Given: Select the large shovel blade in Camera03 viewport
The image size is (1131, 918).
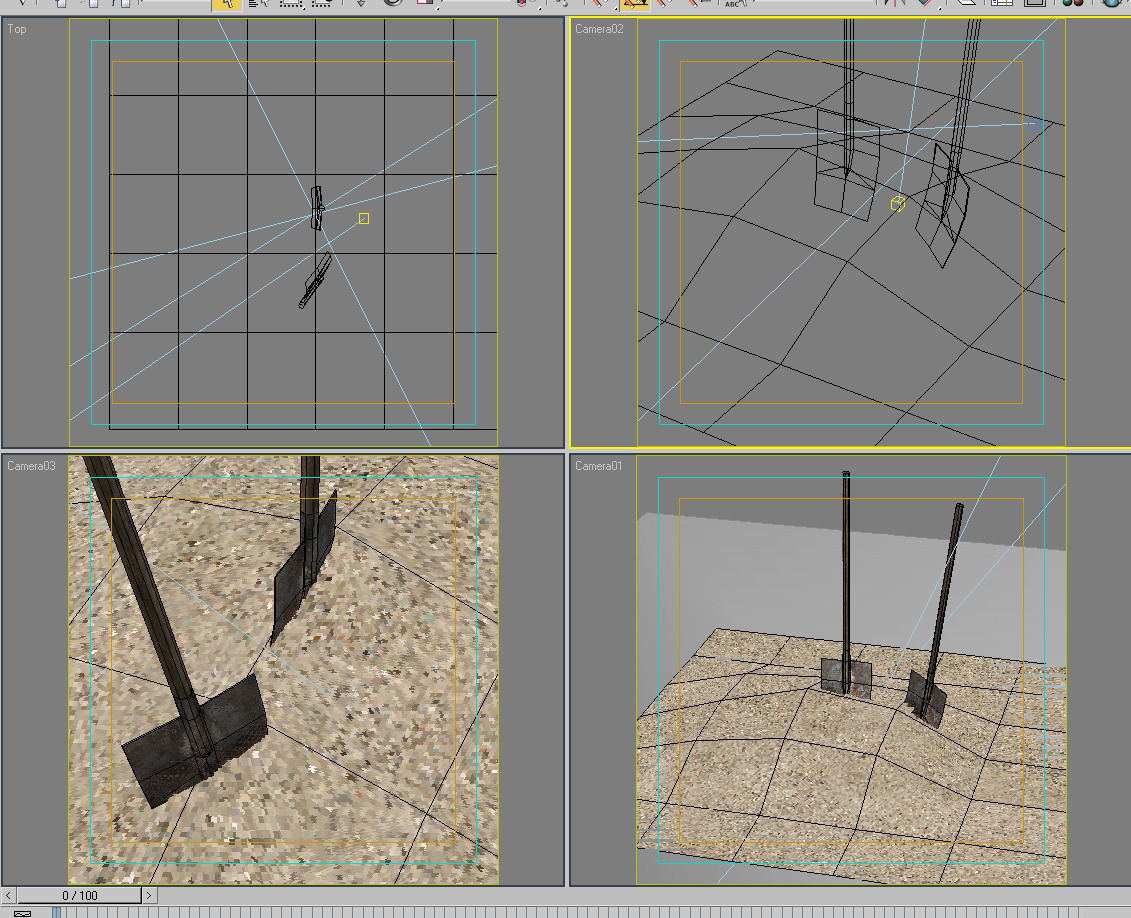Looking at the screenshot, I should click(195, 743).
